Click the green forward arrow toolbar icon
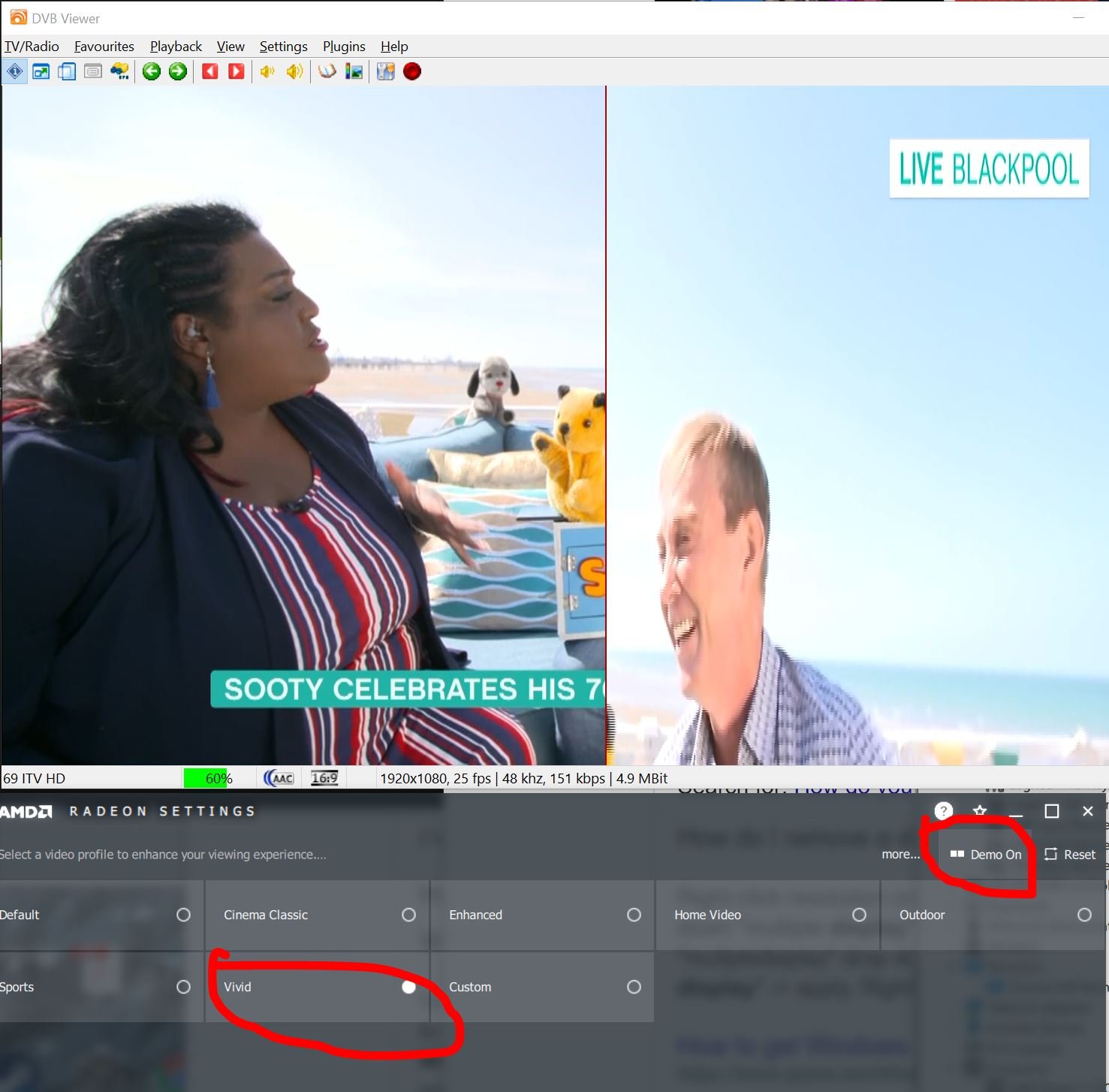Image resolution: width=1109 pixels, height=1092 pixels. (178, 71)
